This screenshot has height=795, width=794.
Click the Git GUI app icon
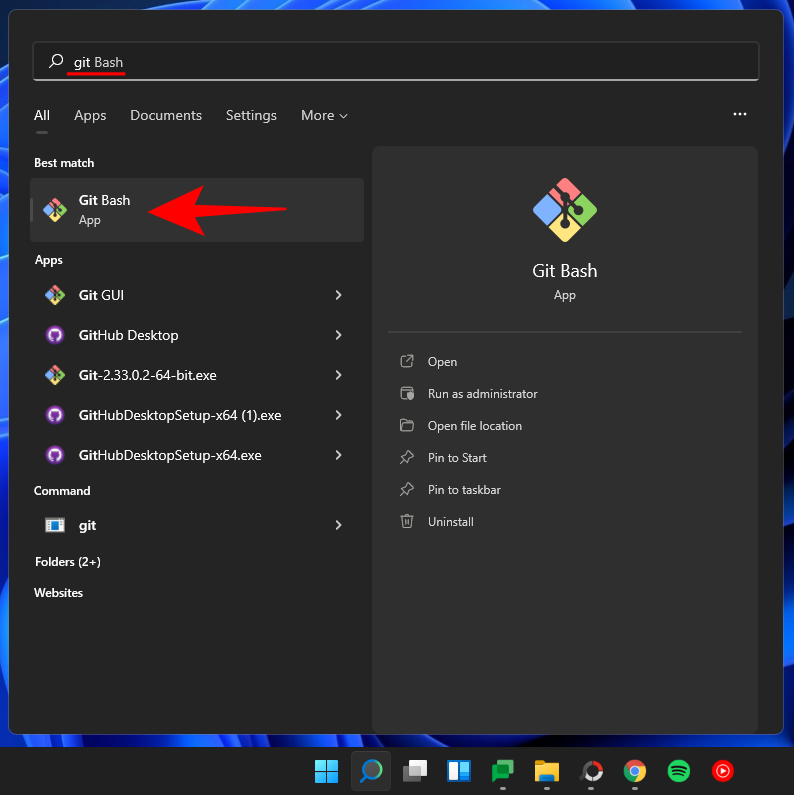point(55,295)
